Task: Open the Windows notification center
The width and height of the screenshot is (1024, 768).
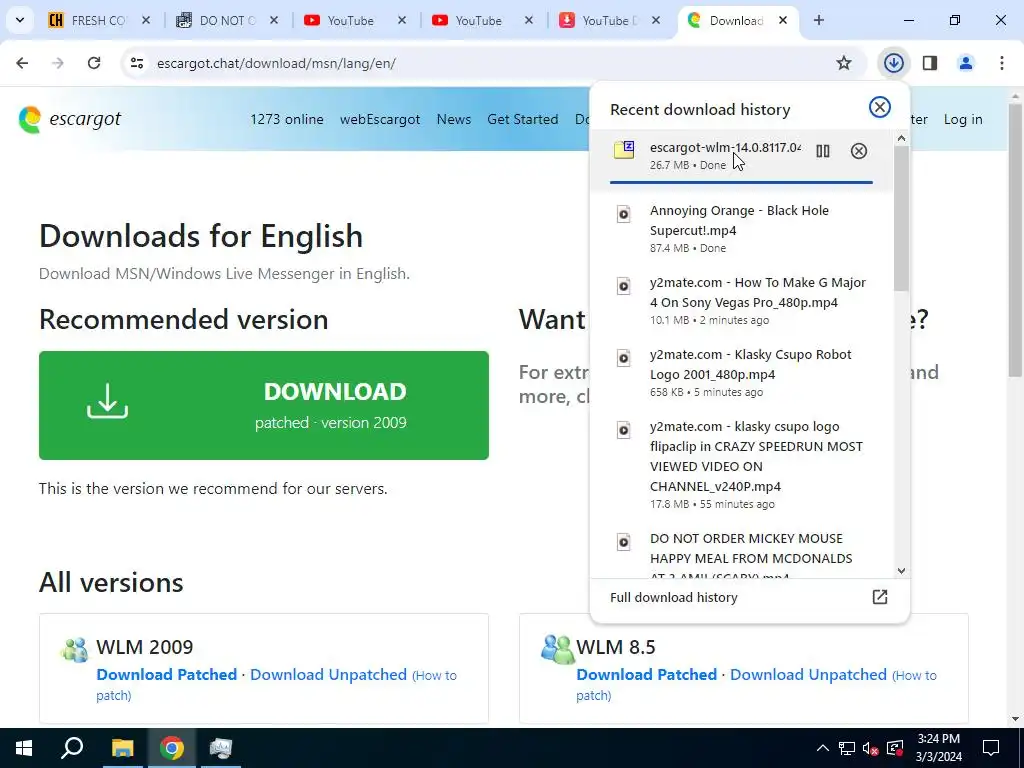Action: (991, 748)
